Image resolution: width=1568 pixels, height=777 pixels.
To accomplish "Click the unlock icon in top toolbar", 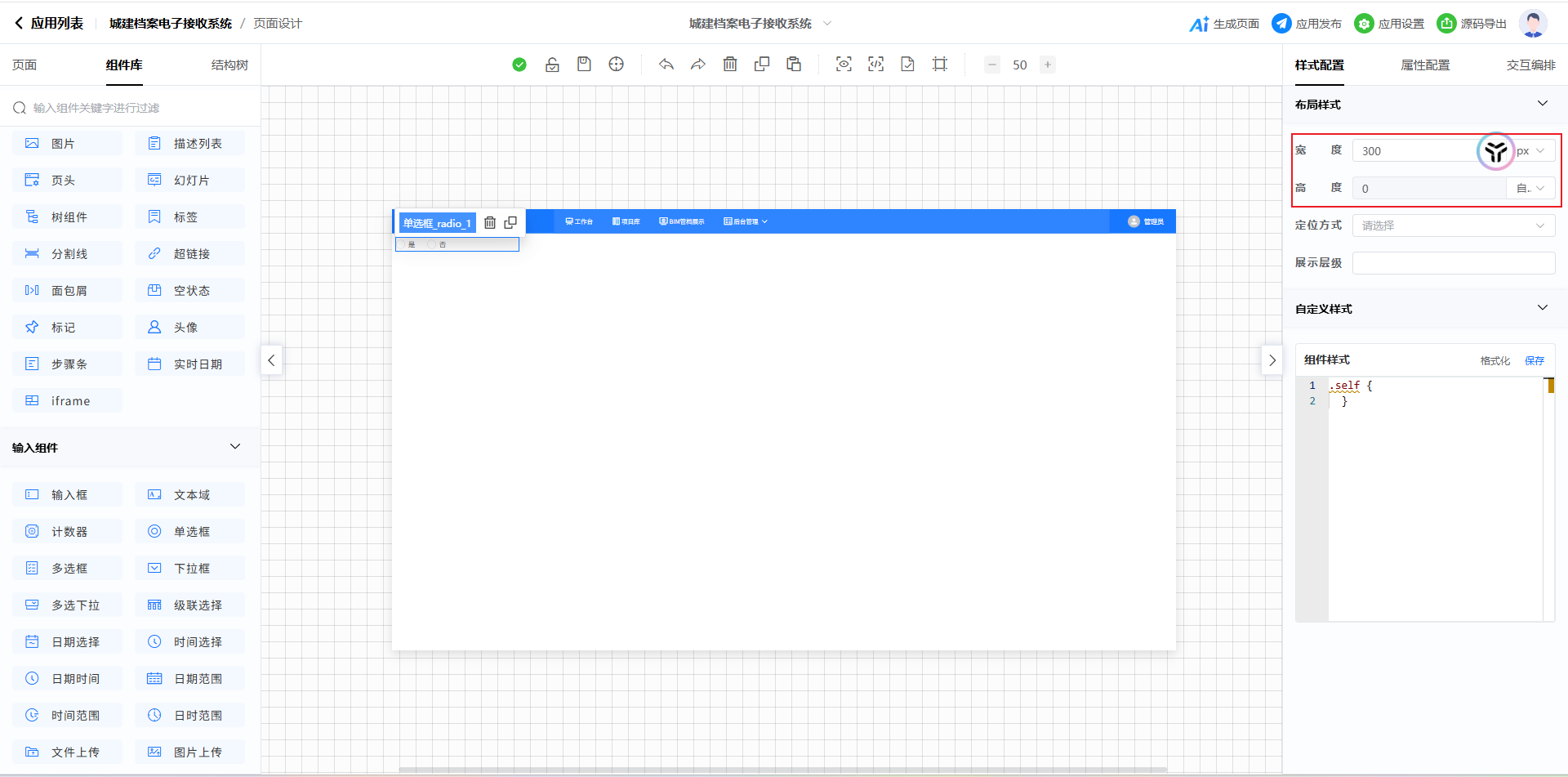I will 552,64.
